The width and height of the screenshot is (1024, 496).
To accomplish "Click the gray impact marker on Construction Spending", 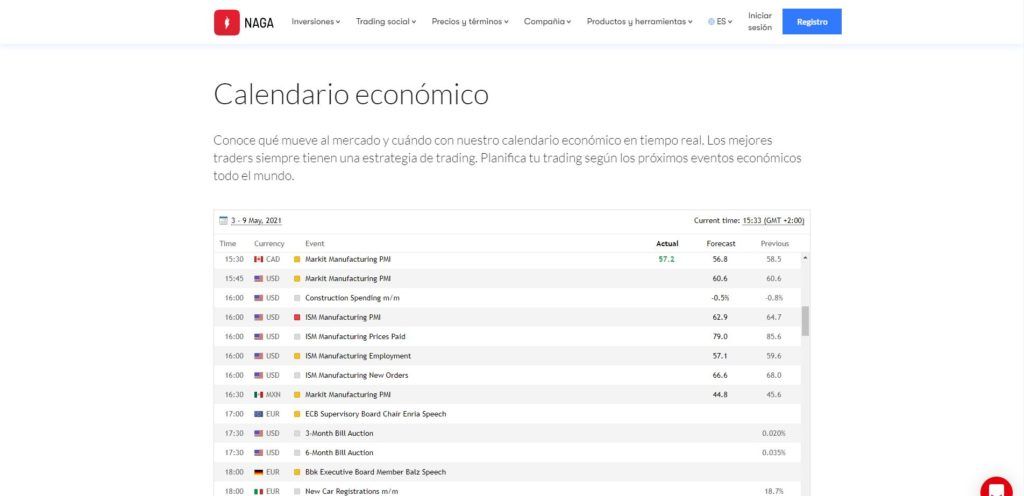I will click(x=297, y=298).
